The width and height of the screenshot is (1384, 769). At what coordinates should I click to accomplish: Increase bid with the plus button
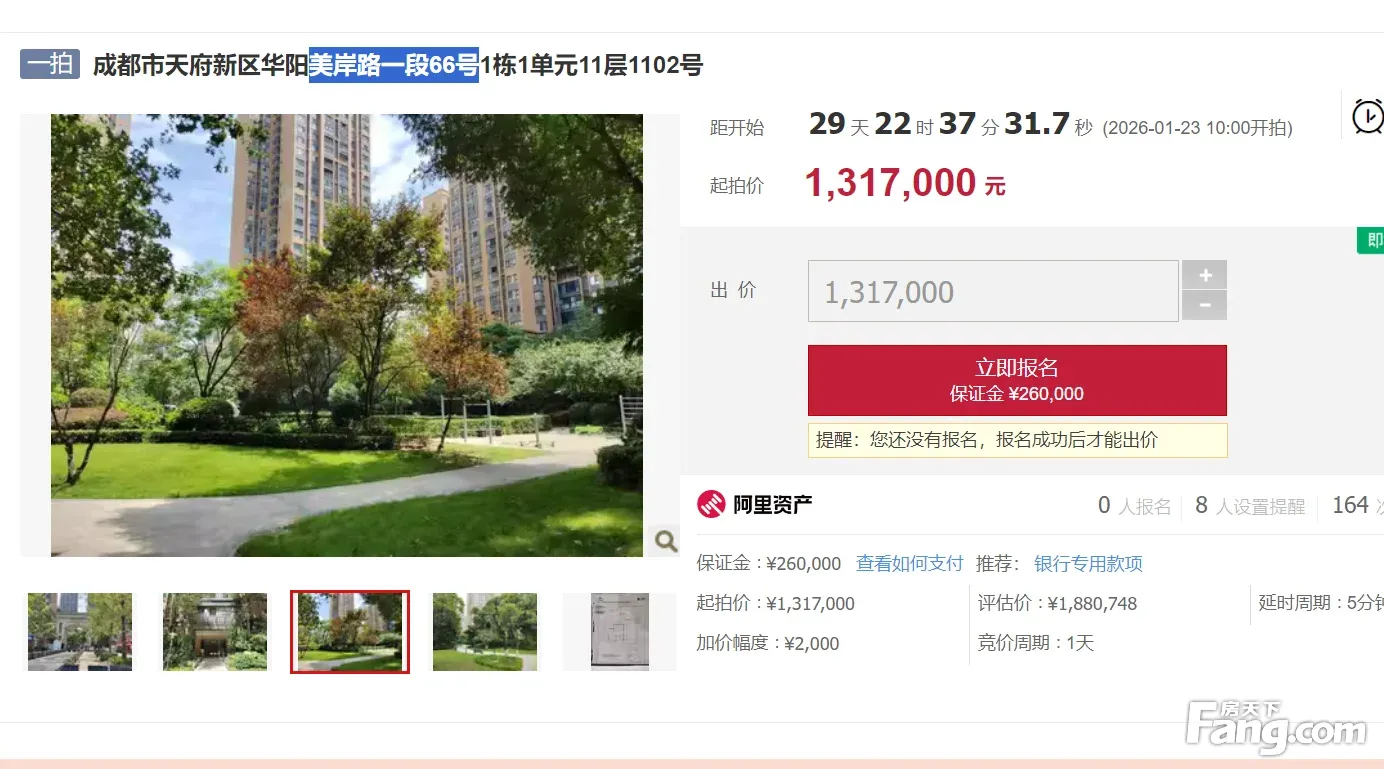pyautogui.click(x=1204, y=275)
